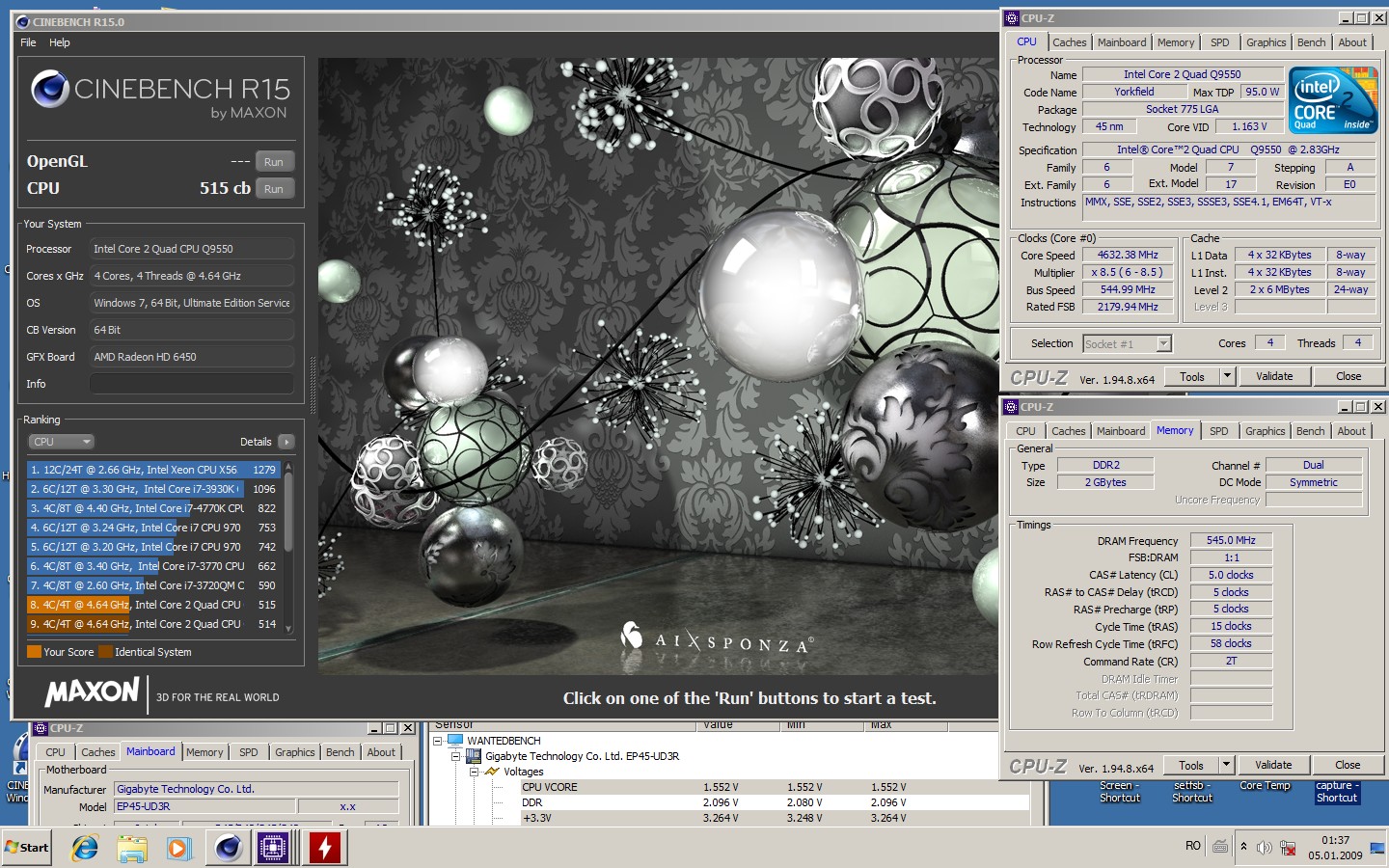Open Windows Explorer folder icon in taskbar
Image resolution: width=1389 pixels, height=868 pixels.
pos(132,848)
